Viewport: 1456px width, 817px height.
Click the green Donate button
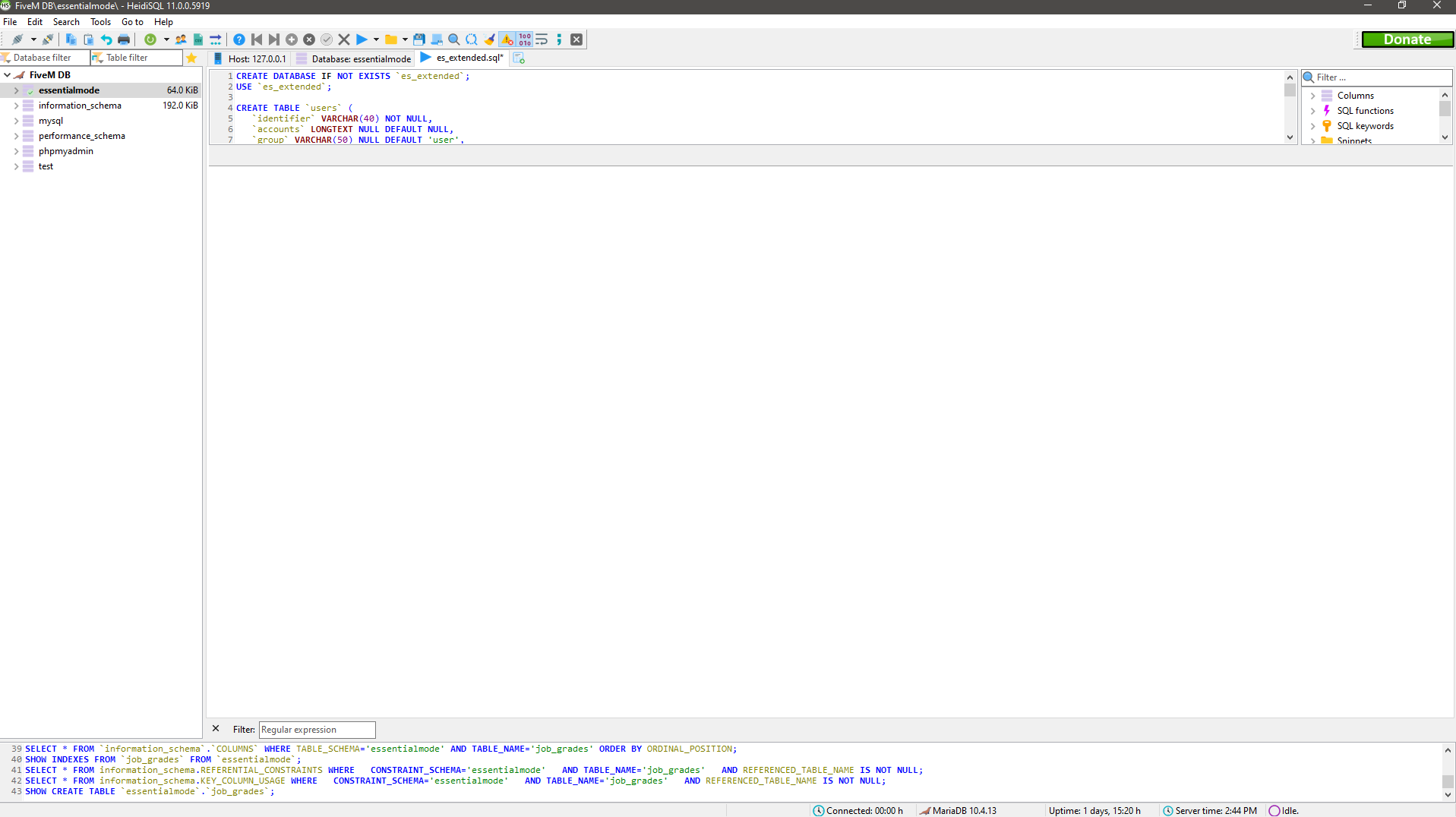(1407, 39)
